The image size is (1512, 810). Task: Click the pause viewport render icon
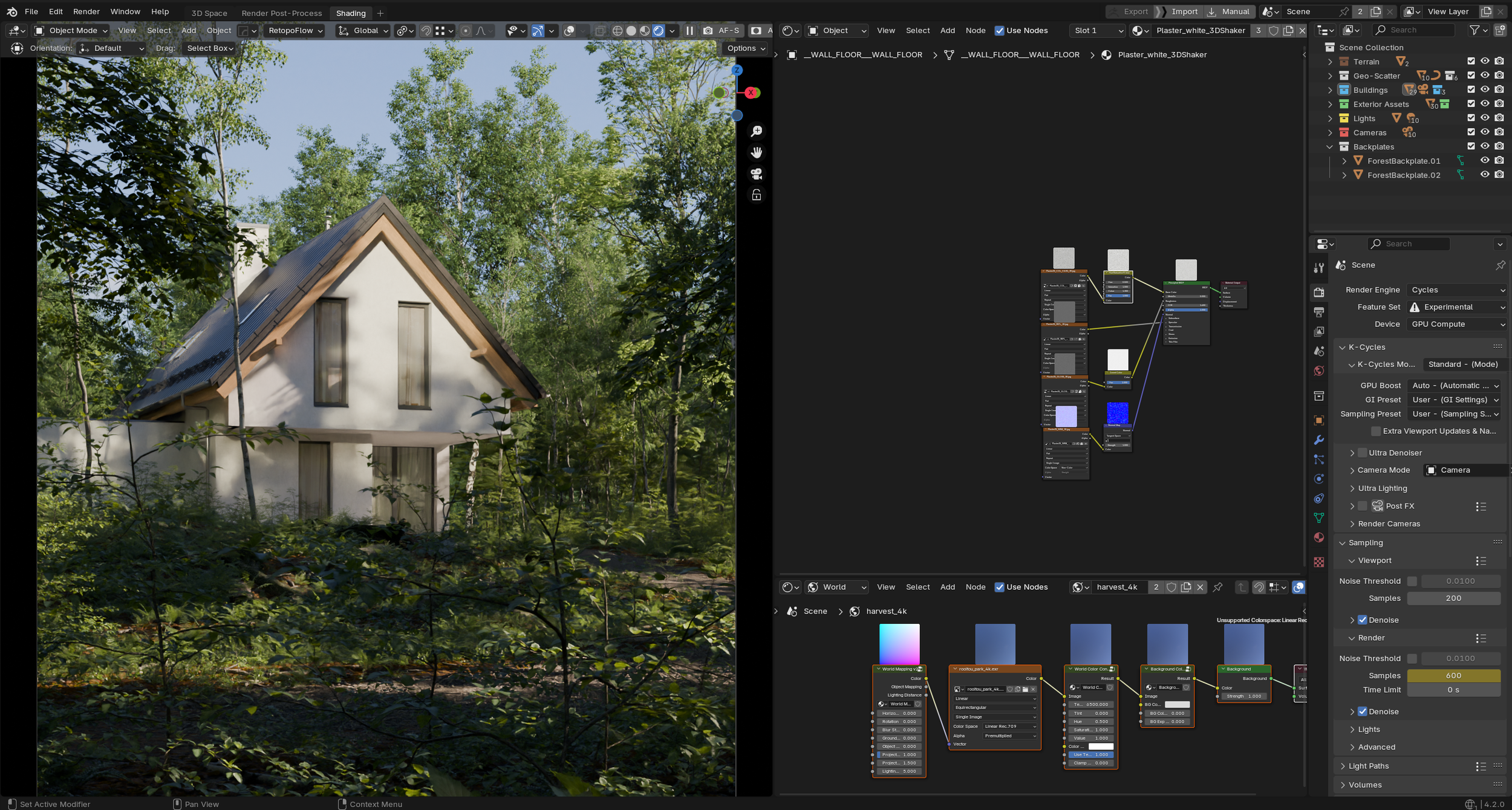point(689,30)
